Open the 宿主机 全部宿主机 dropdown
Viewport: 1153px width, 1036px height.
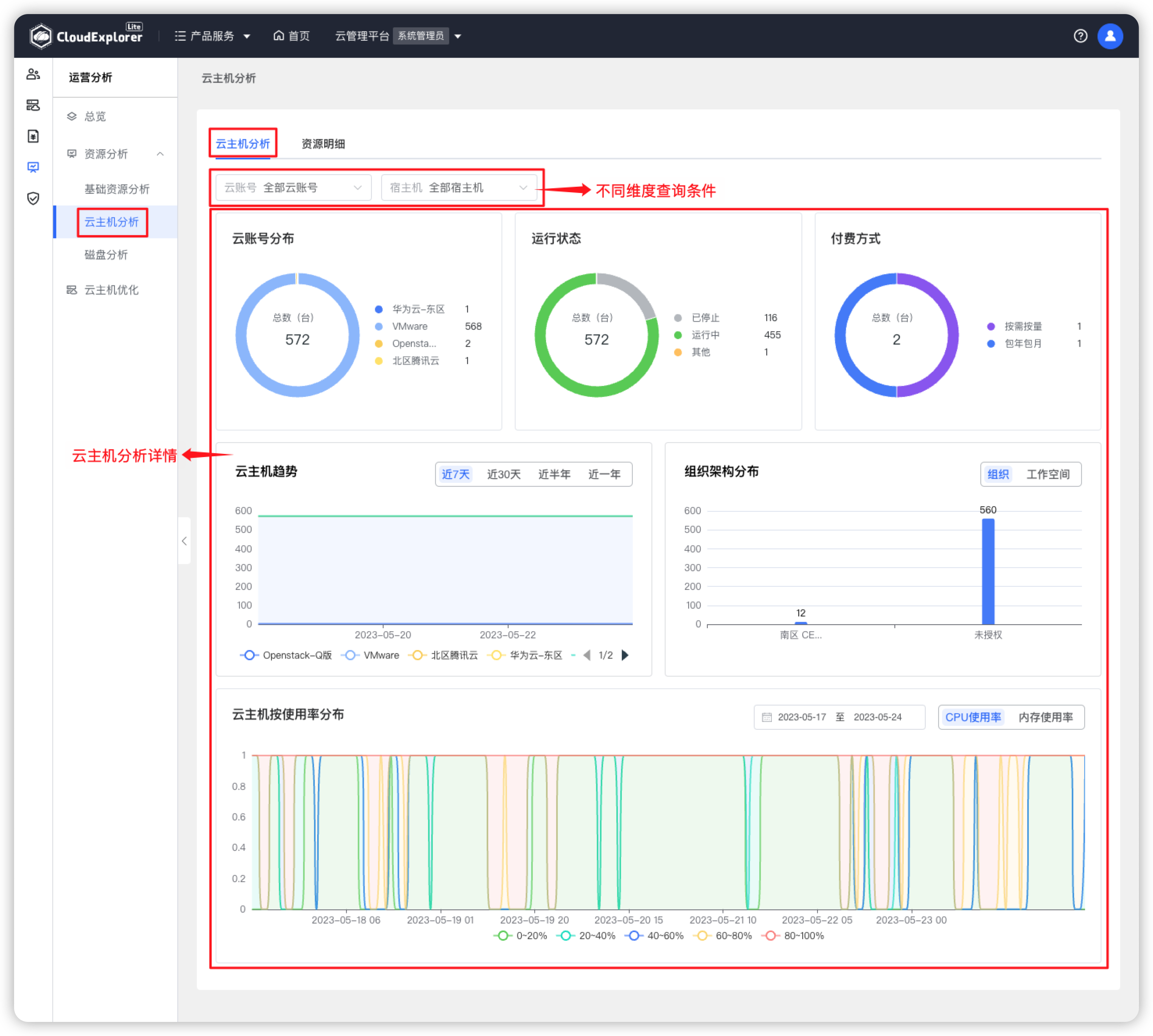[x=459, y=187]
